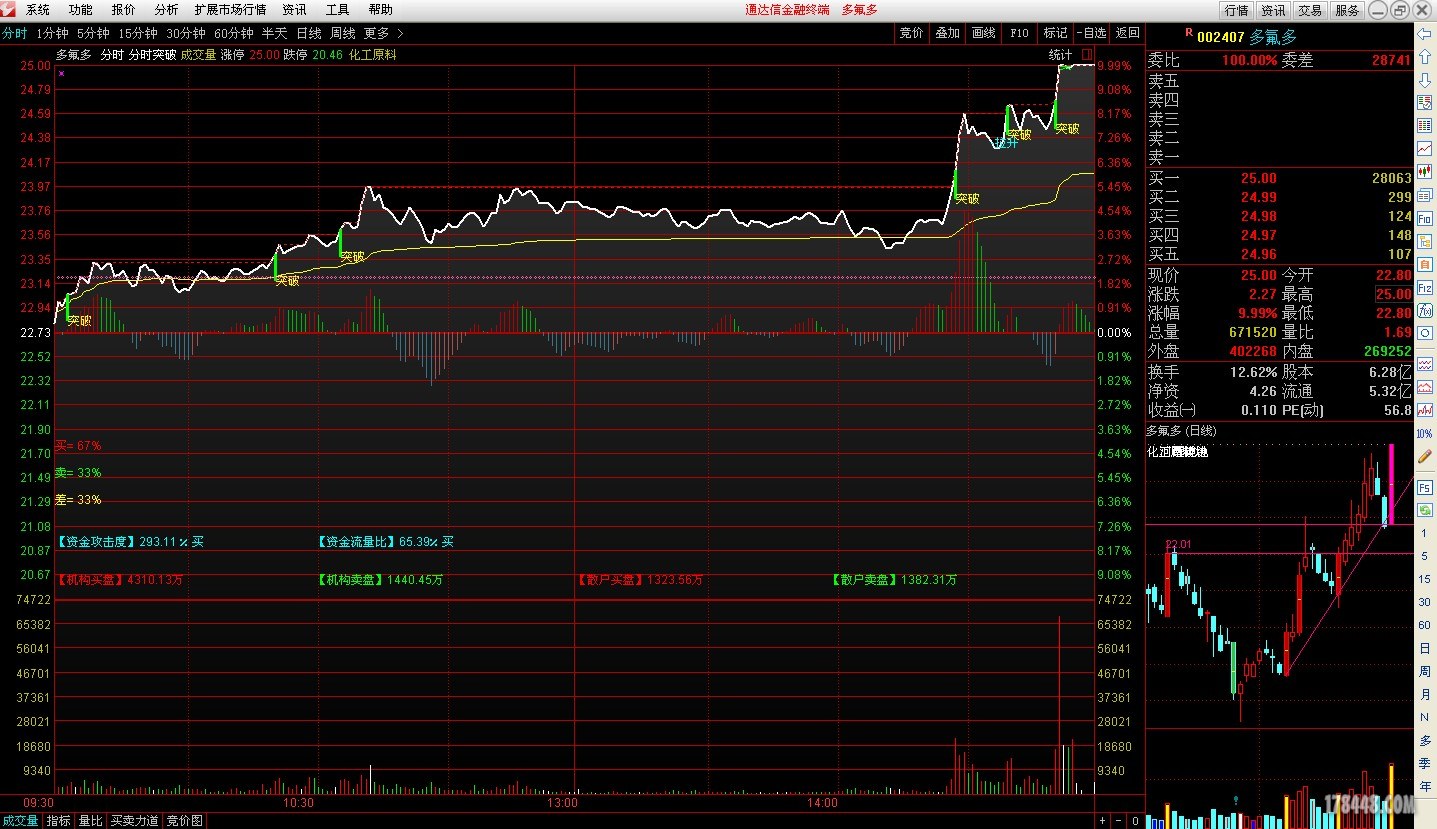Expand the 更多 periods dropdown

[383, 33]
